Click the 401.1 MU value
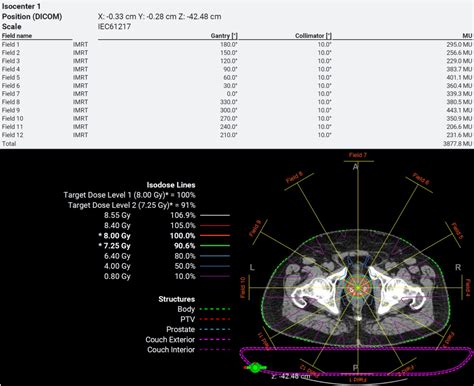 pyautogui.click(x=459, y=77)
